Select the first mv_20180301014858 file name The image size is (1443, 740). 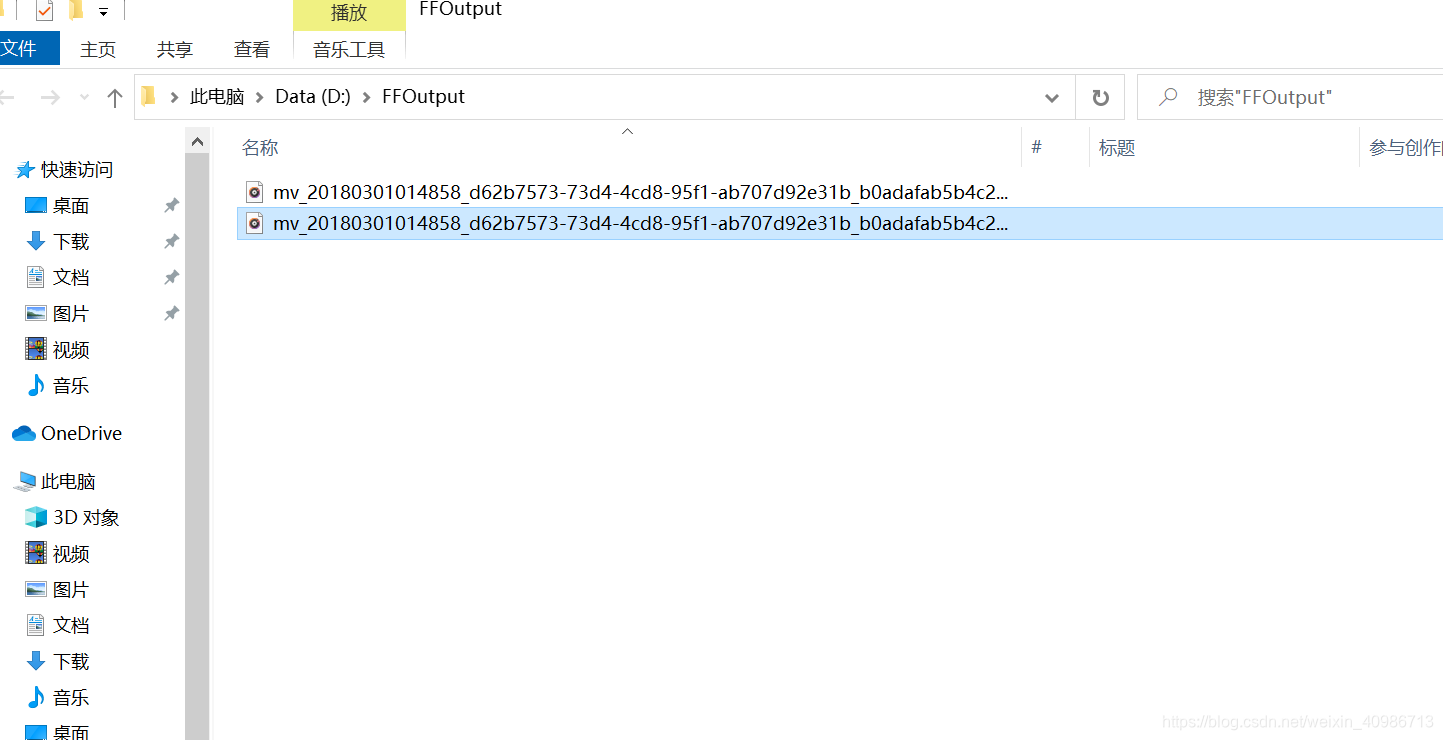click(x=640, y=192)
